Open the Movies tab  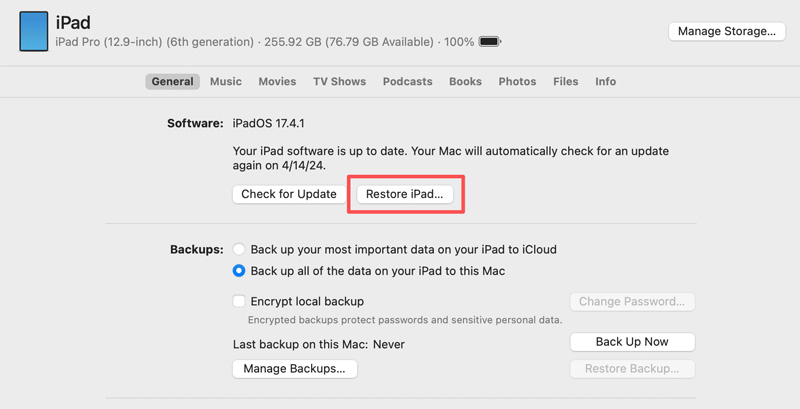tap(277, 82)
